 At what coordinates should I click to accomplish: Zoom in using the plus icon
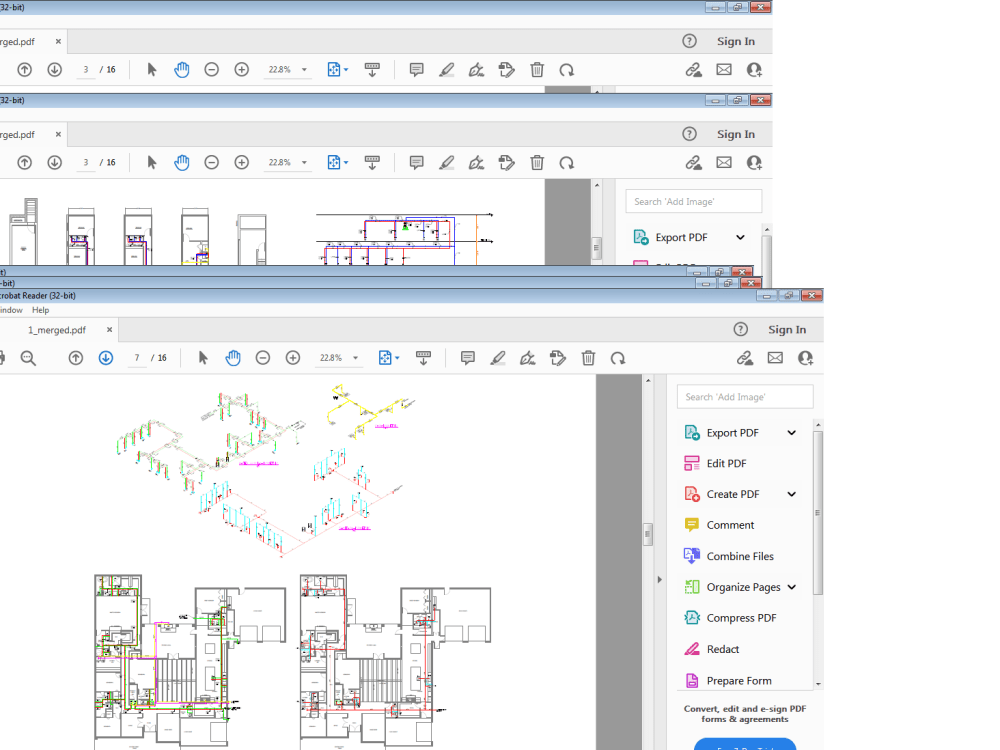point(292,357)
